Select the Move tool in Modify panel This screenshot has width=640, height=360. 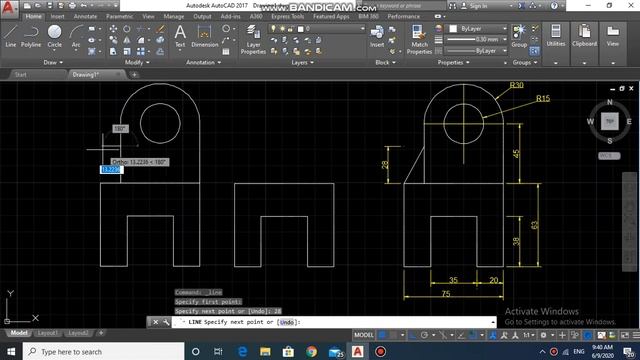tap(113, 29)
